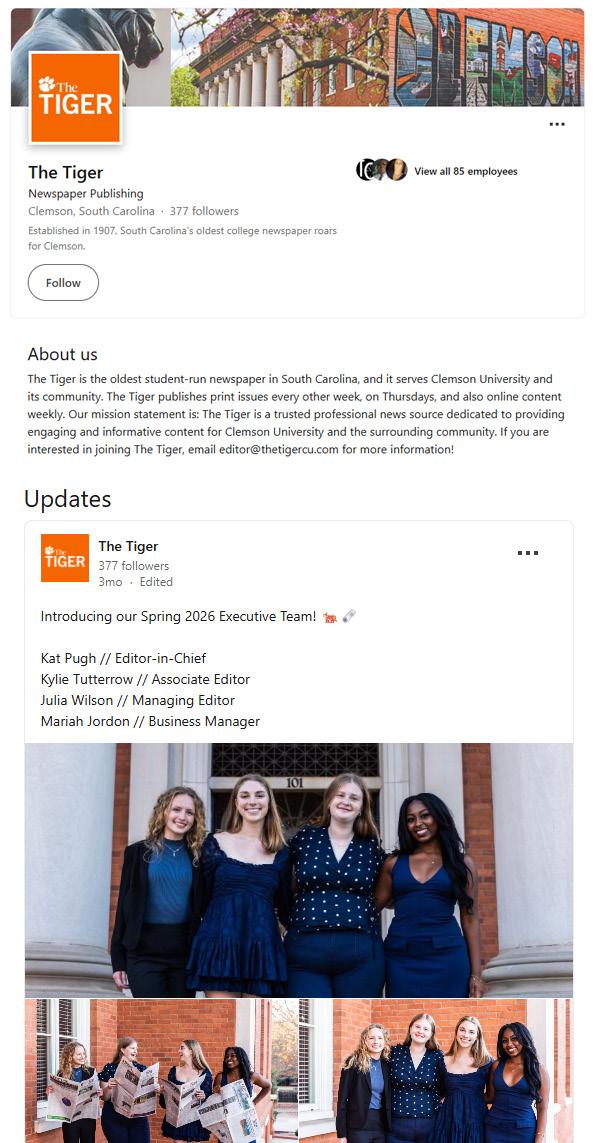596x1143 pixels.
Task: Click the newspaper emoji in the post
Action: 349,617
